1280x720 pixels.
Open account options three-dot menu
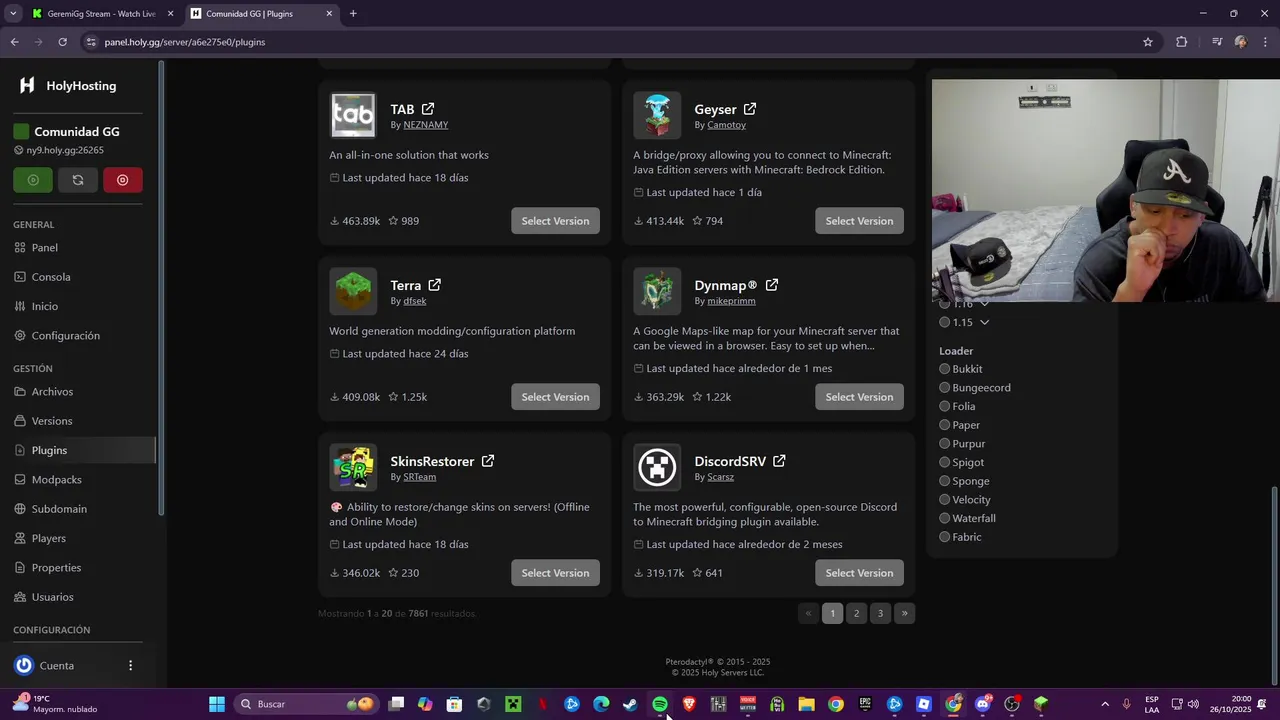pyautogui.click(x=130, y=666)
